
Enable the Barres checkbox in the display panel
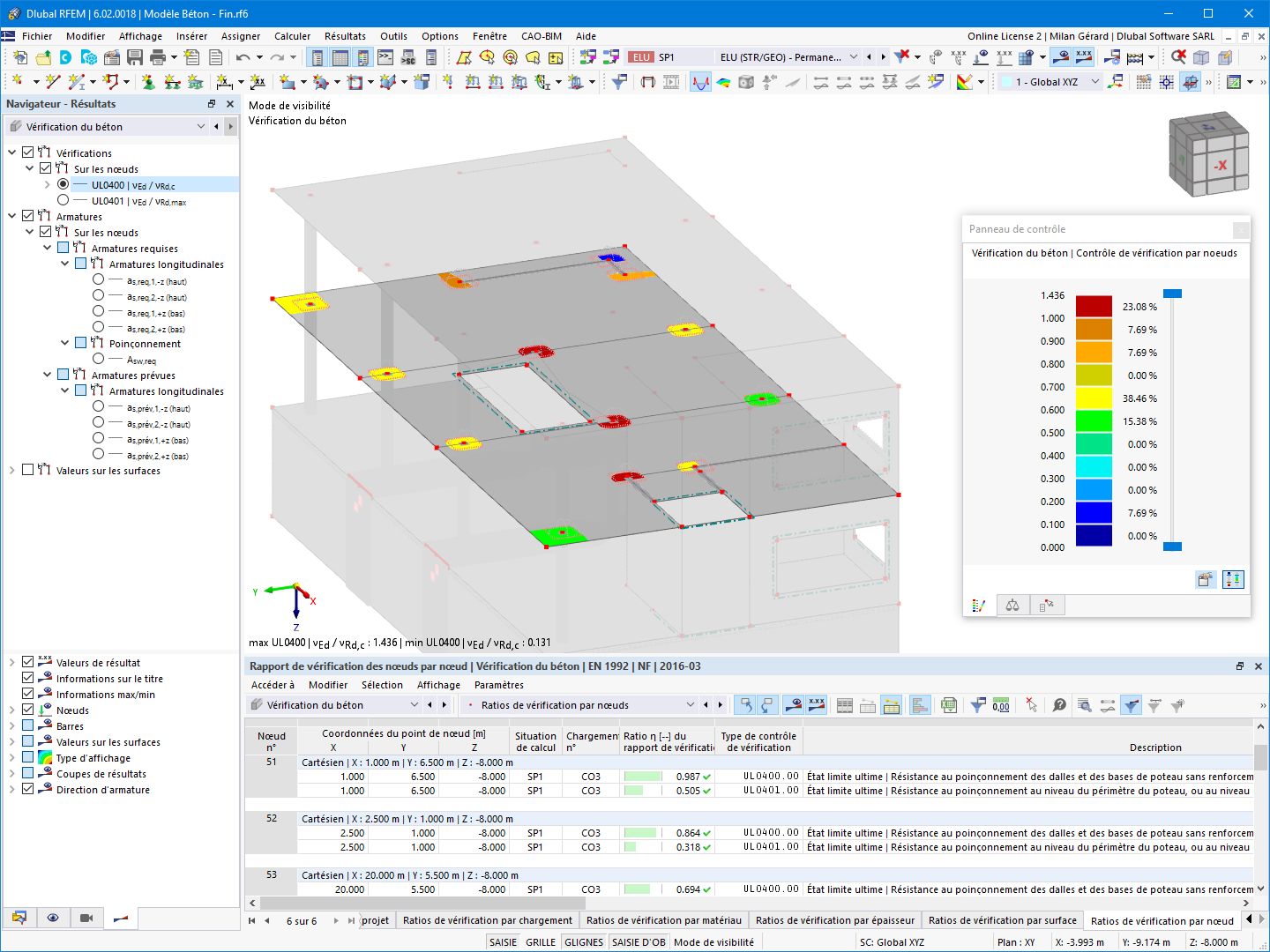pyautogui.click(x=27, y=725)
